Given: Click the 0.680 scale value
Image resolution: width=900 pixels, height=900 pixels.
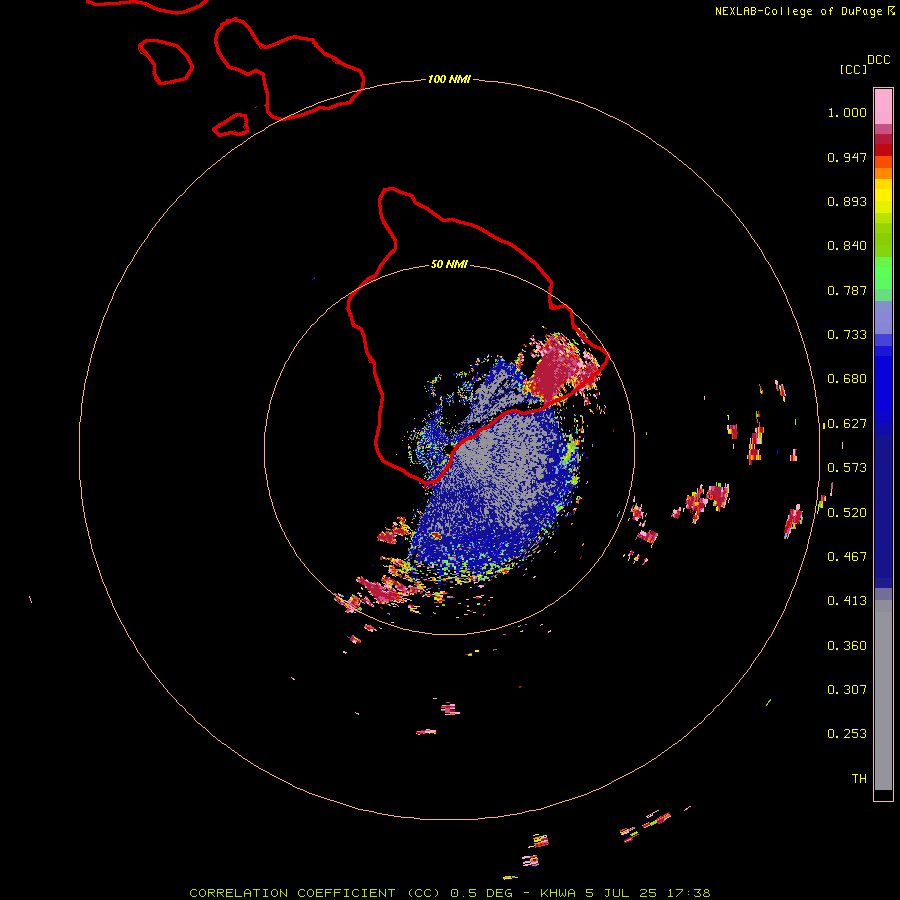Looking at the screenshot, I should [847, 379].
